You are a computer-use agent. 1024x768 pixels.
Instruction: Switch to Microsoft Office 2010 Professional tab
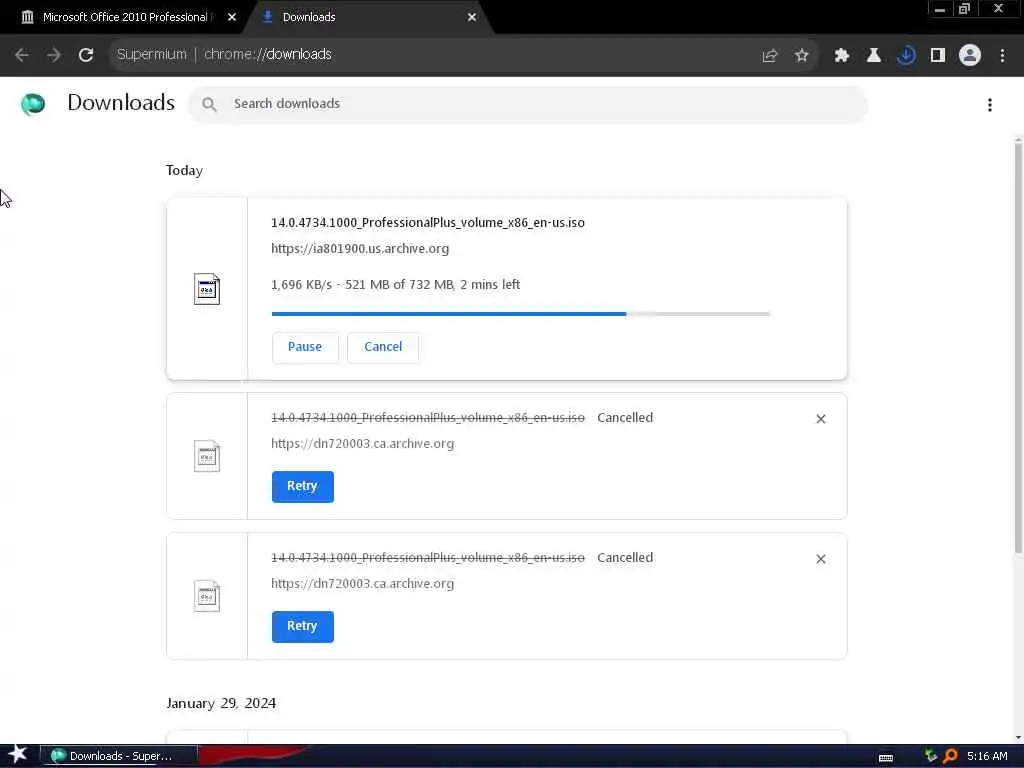(x=125, y=17)
